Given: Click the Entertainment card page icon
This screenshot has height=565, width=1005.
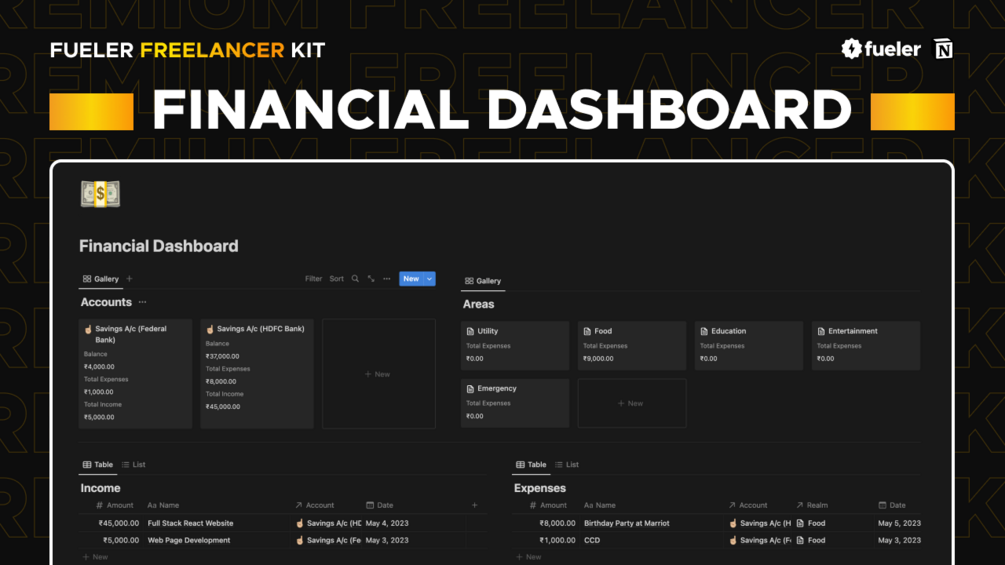Looking at the screenshot, I should 821,331.
